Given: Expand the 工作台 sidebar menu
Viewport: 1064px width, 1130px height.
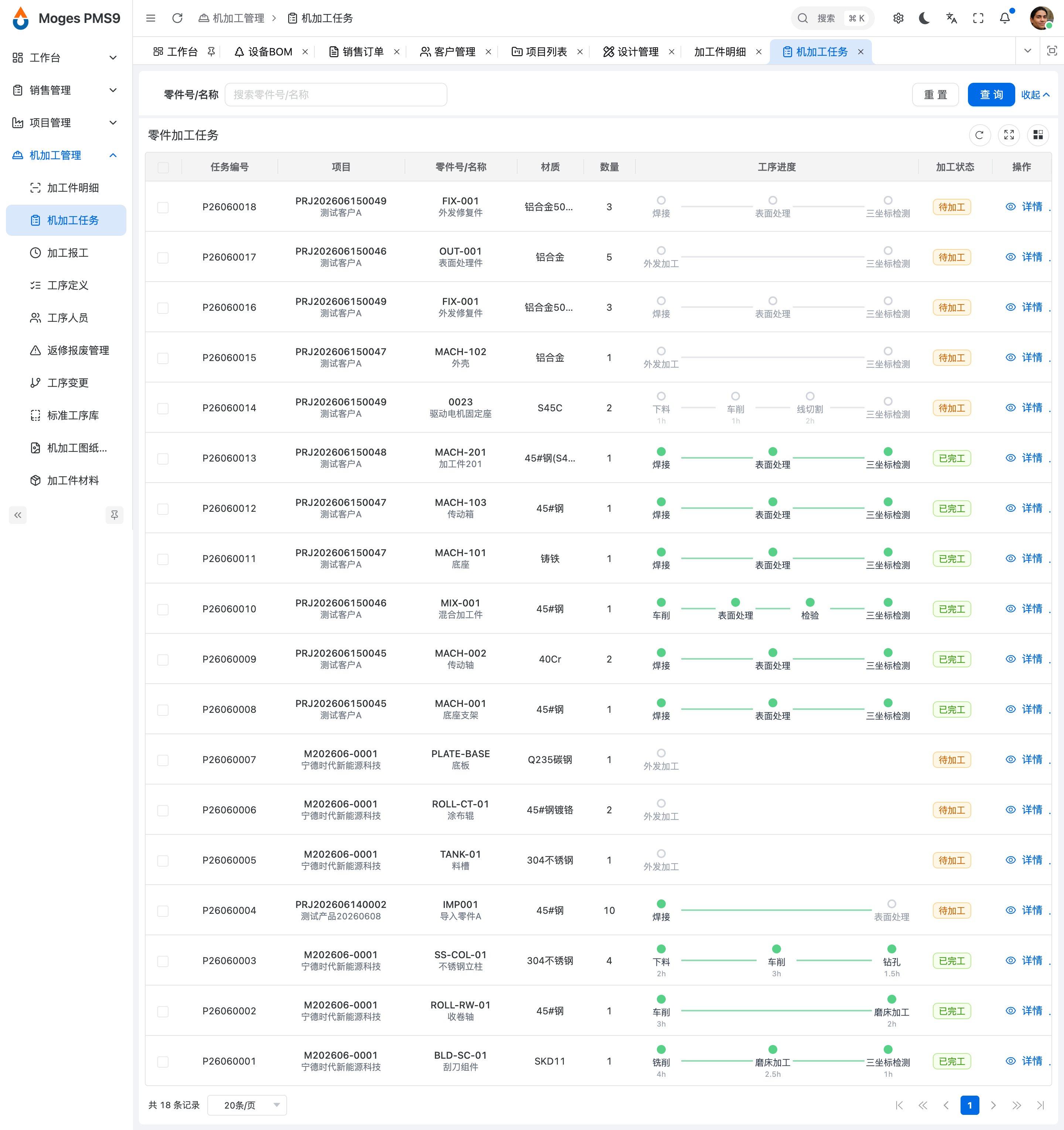Looking at the screenshot, I should point(66,57).
